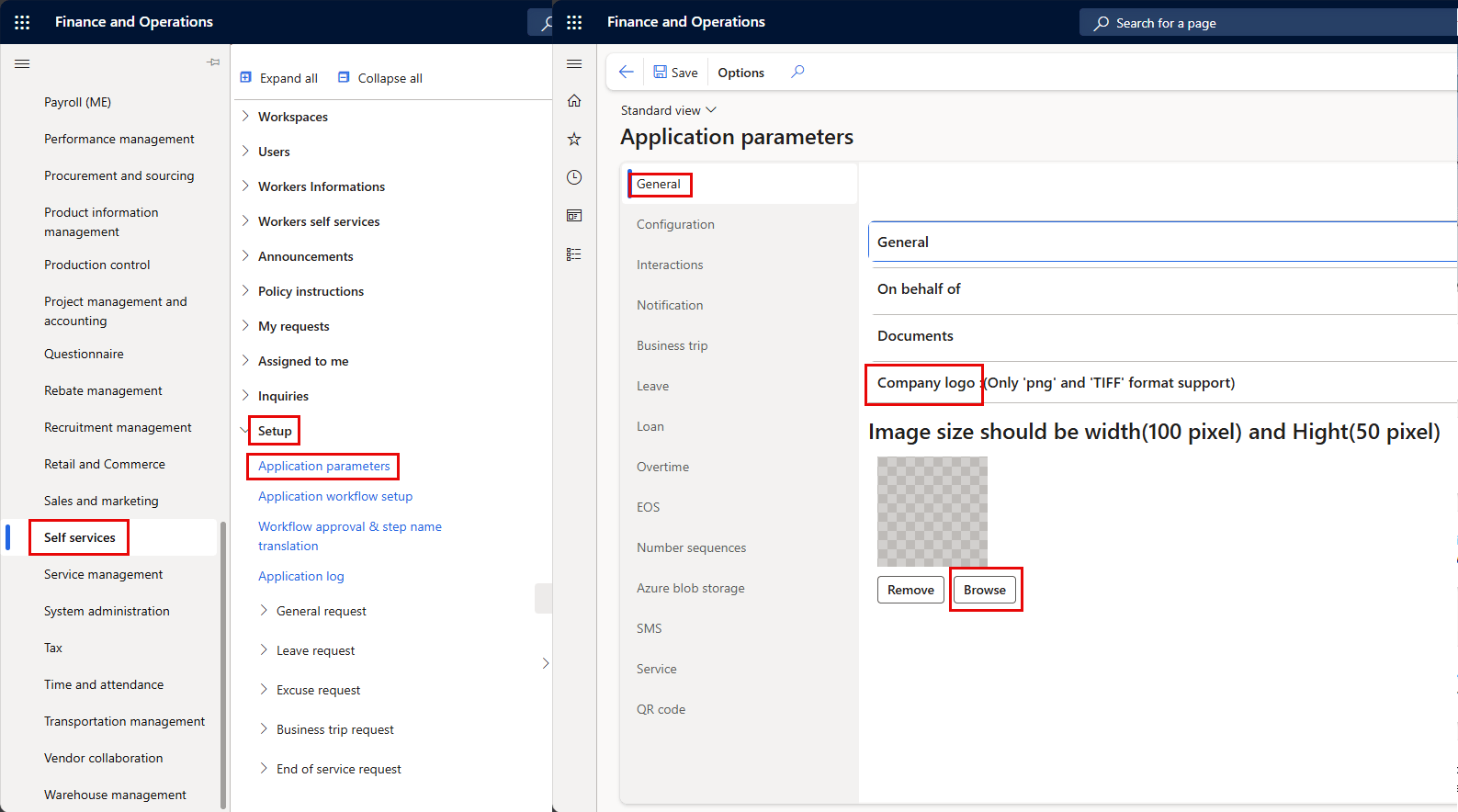Expand Policy instructions node
Screen dimensions: 1458x812
point(245,290)
